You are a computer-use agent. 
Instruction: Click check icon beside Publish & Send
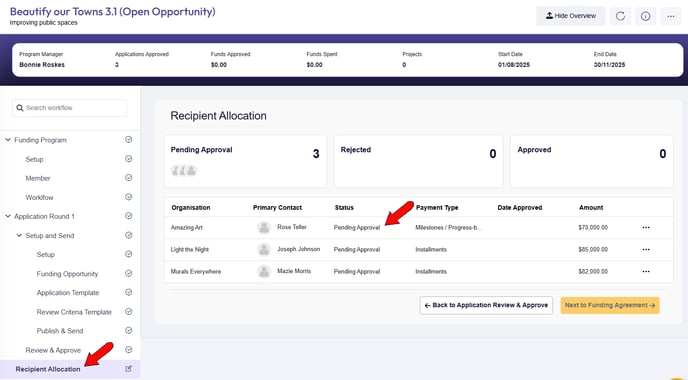[x=129, y=330]
